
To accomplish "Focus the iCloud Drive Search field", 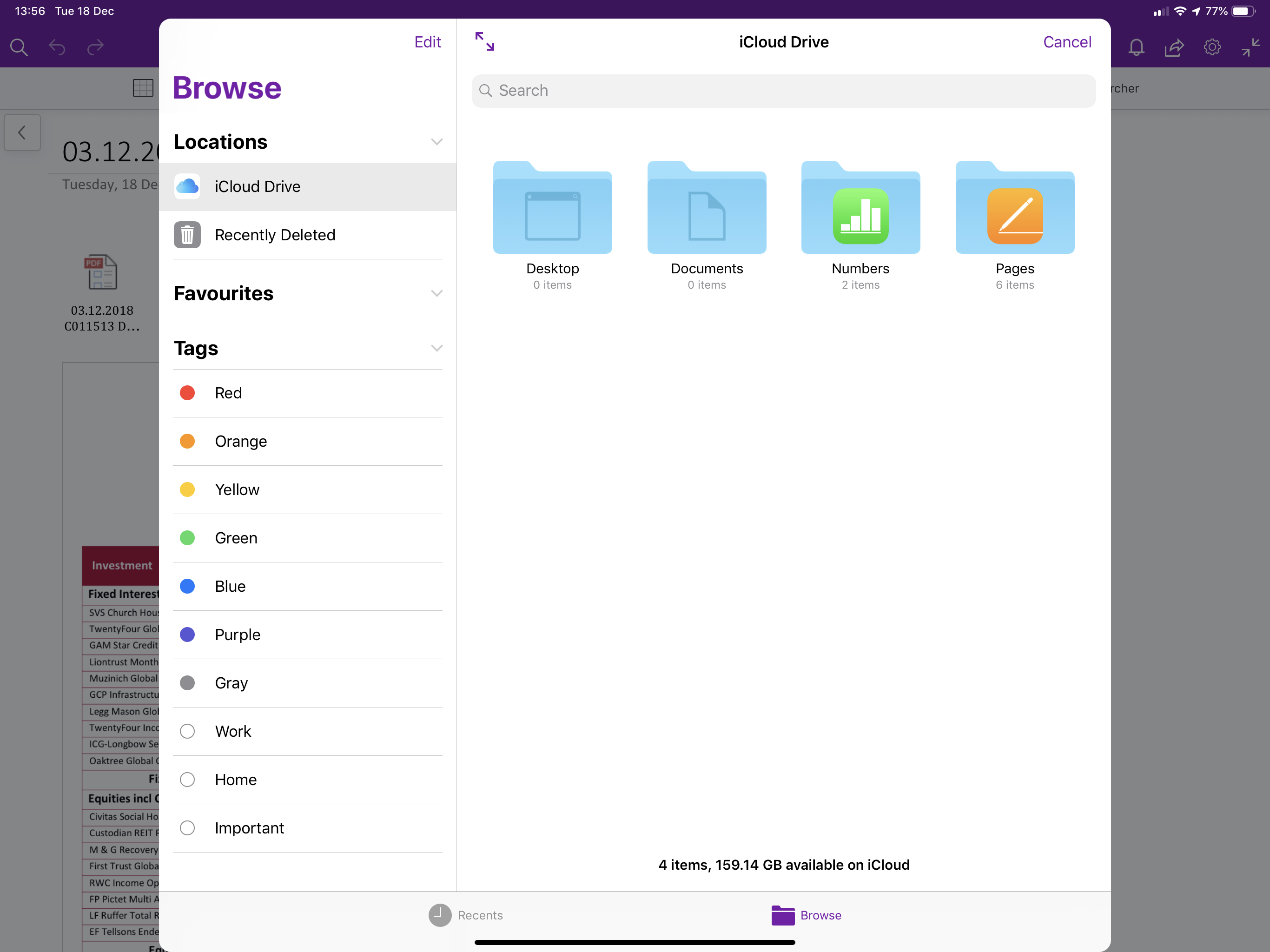I will [784, 91].
